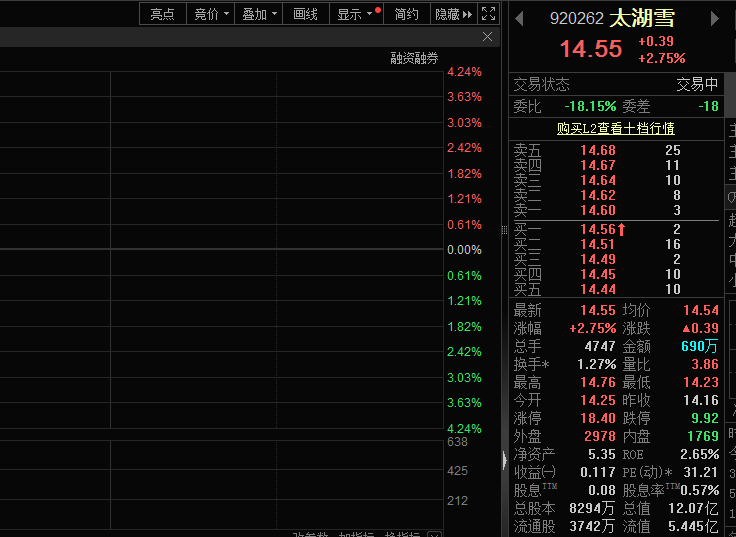
Task: Switch to 简约 simple view
Action: (x=406, y=14)
